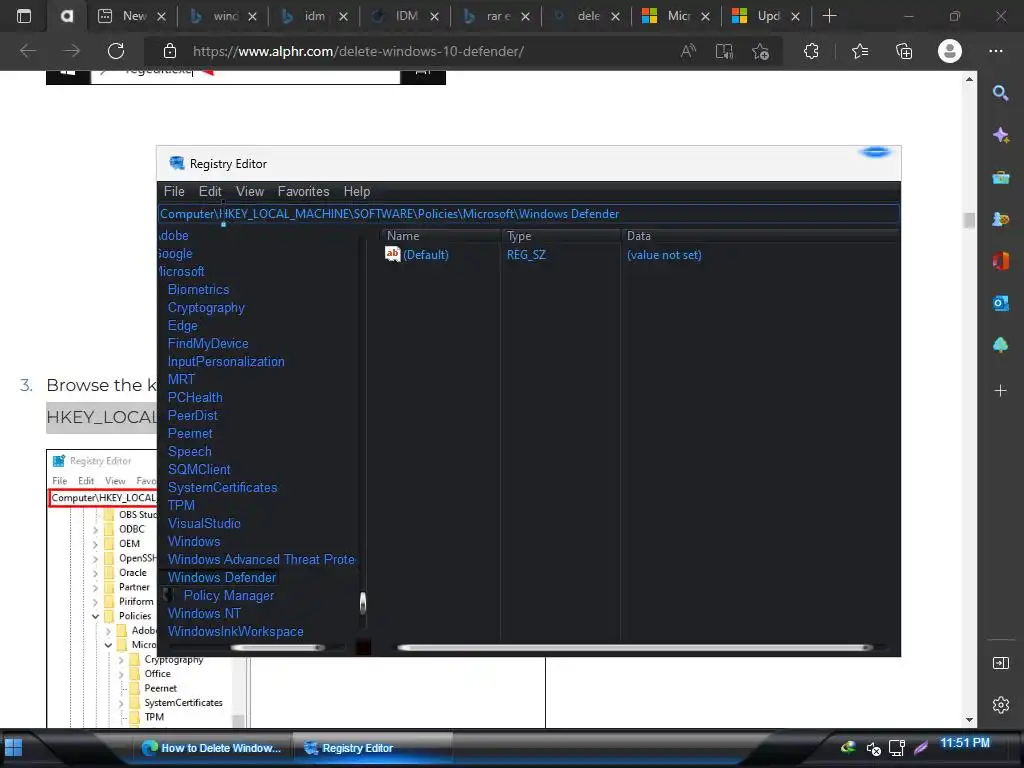Open the View menu in Registry Editor
Viewport: 1024px width, 768px height.
coord(249,191)
